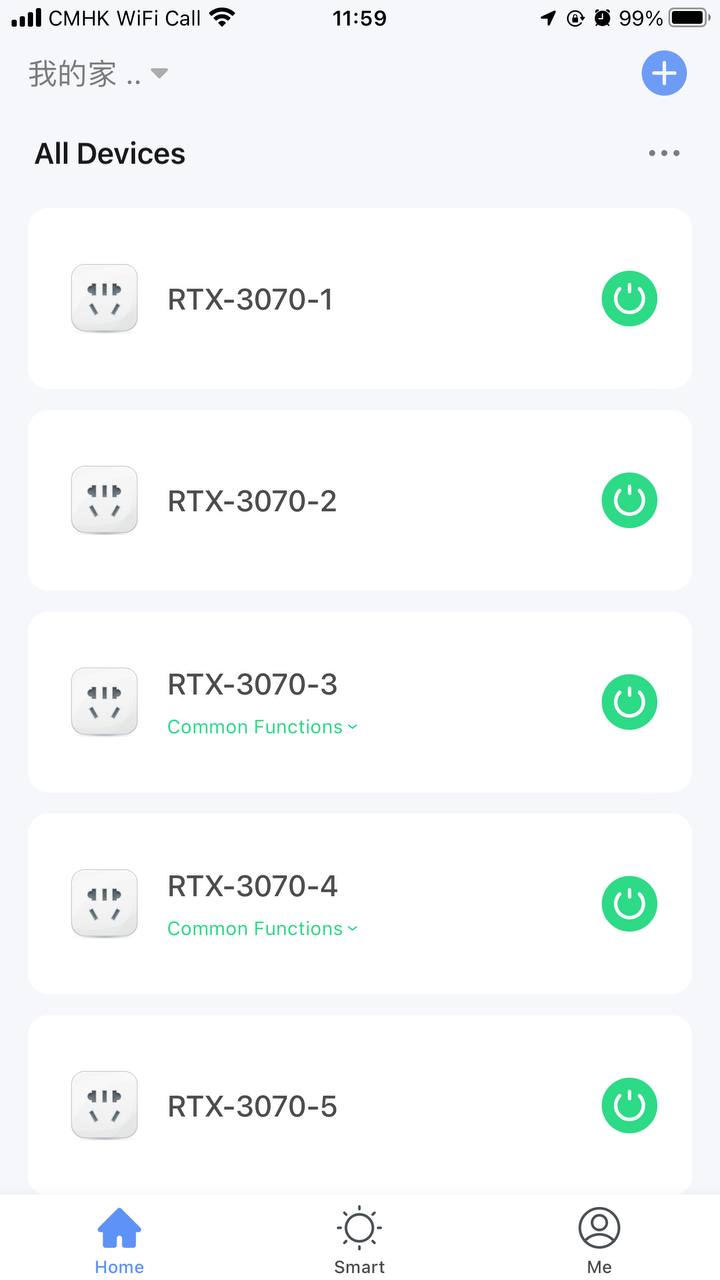This screenshot has width=720, height=1280.
Task: Open the three-dots menu beside All Devices
Action: click(664, 153)
